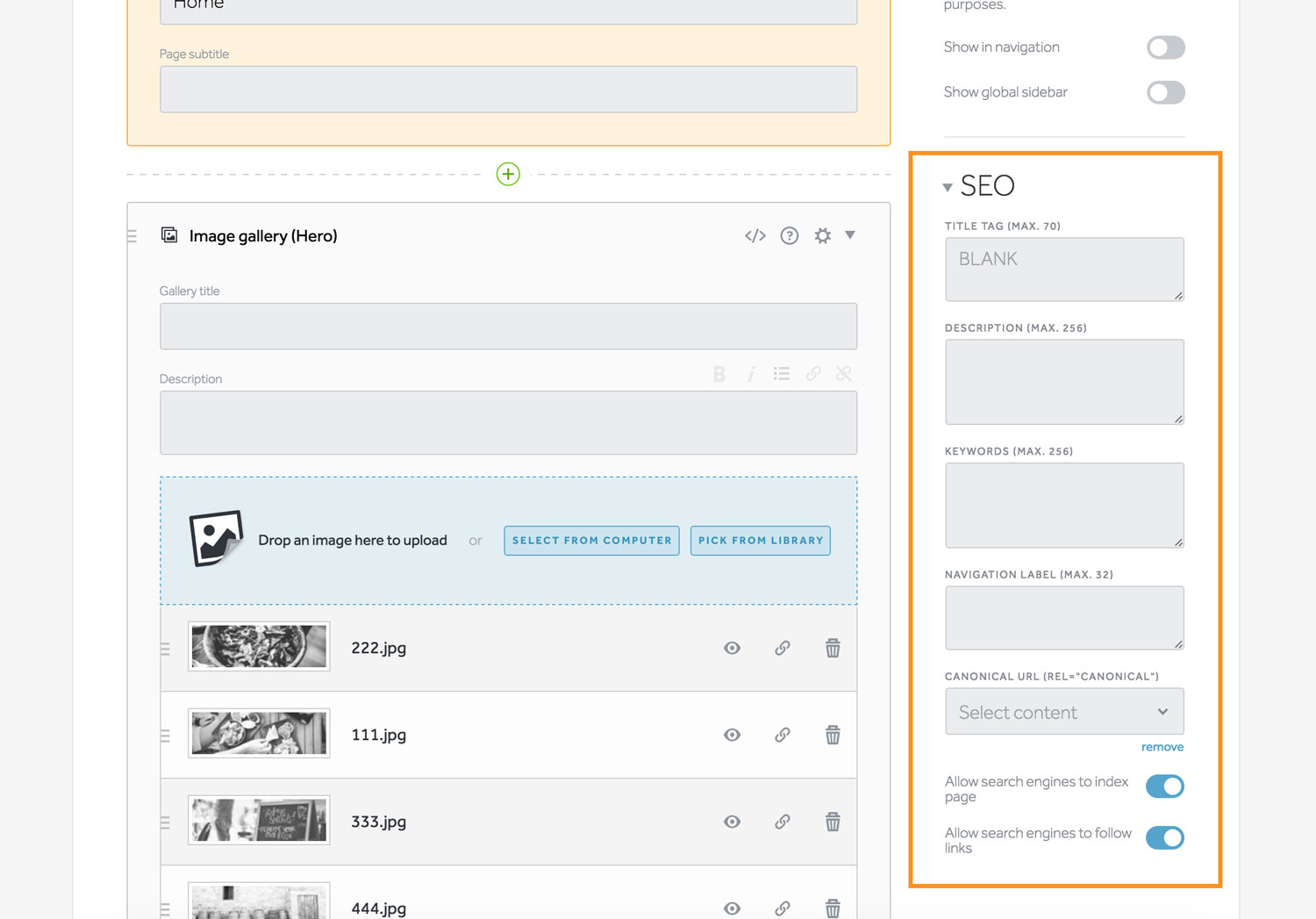Click the image upload drop icon
1316x919 pixels.
216,539
